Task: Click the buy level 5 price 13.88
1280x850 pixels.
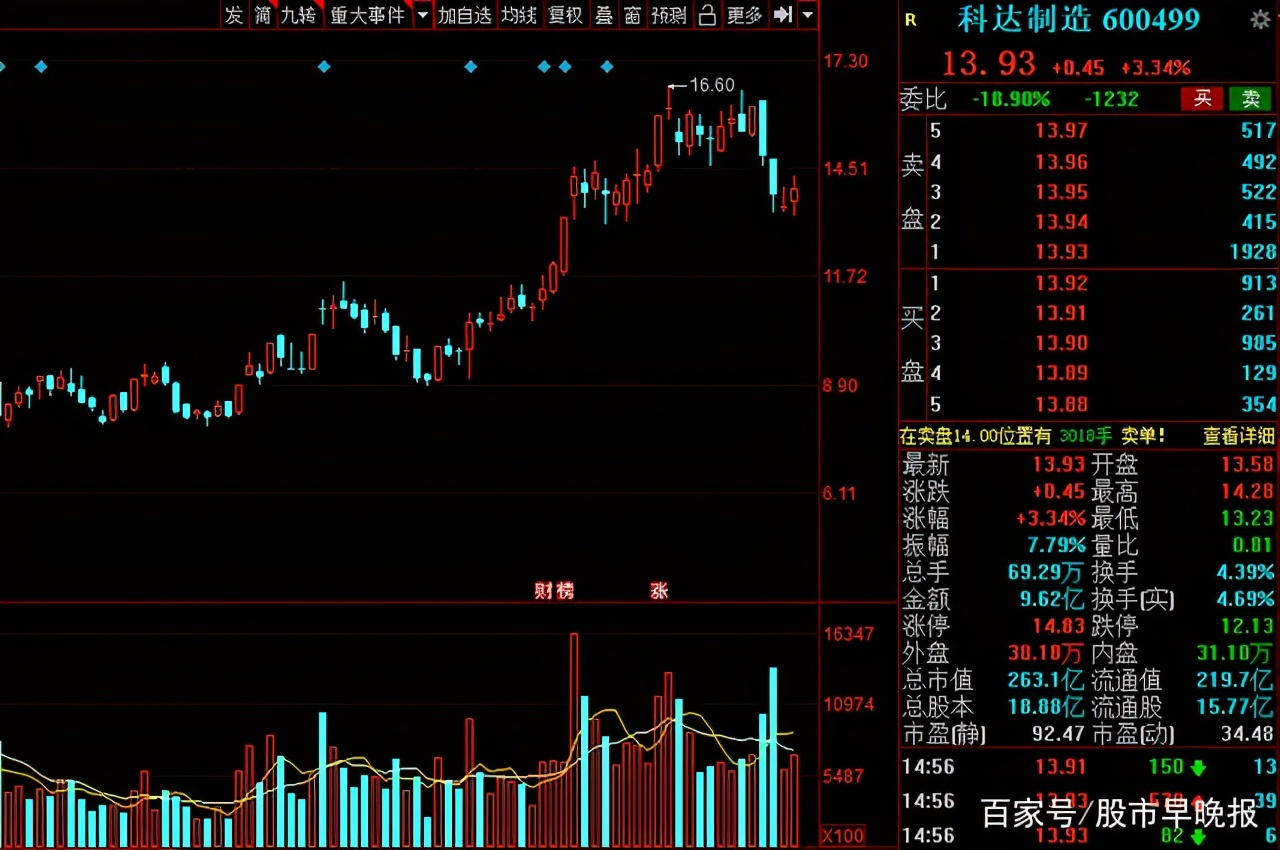Action: (x=1061, y=404)
